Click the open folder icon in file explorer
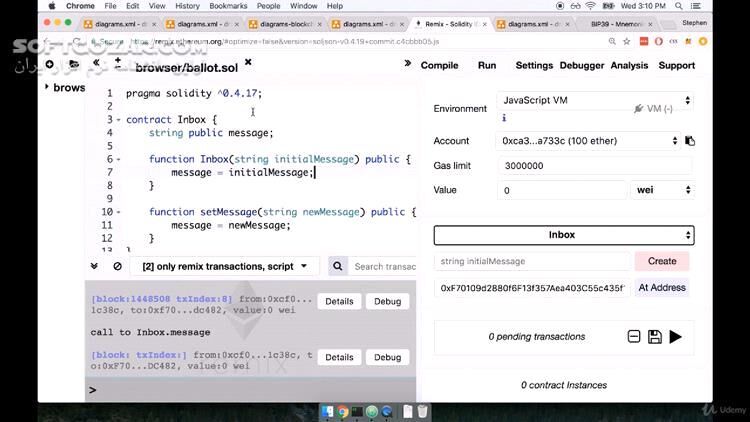750x422 pixels. (72, 64)
